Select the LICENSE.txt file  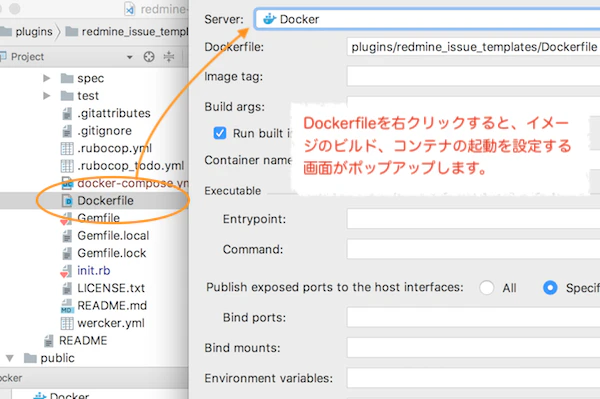click(x=111, y=288)
